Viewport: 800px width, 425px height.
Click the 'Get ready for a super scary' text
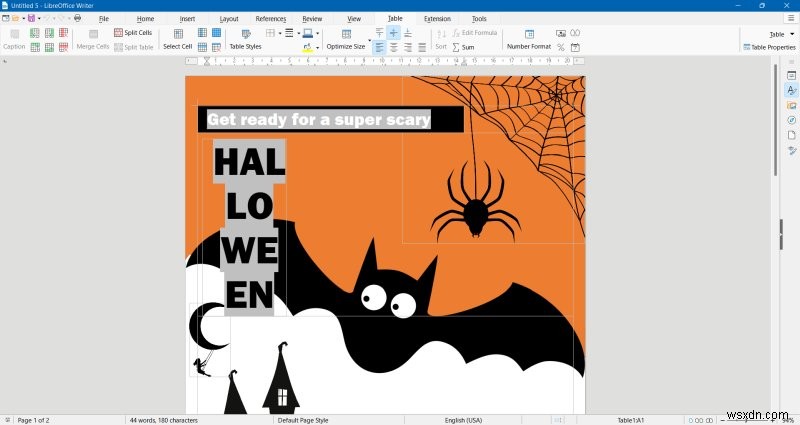319,119
